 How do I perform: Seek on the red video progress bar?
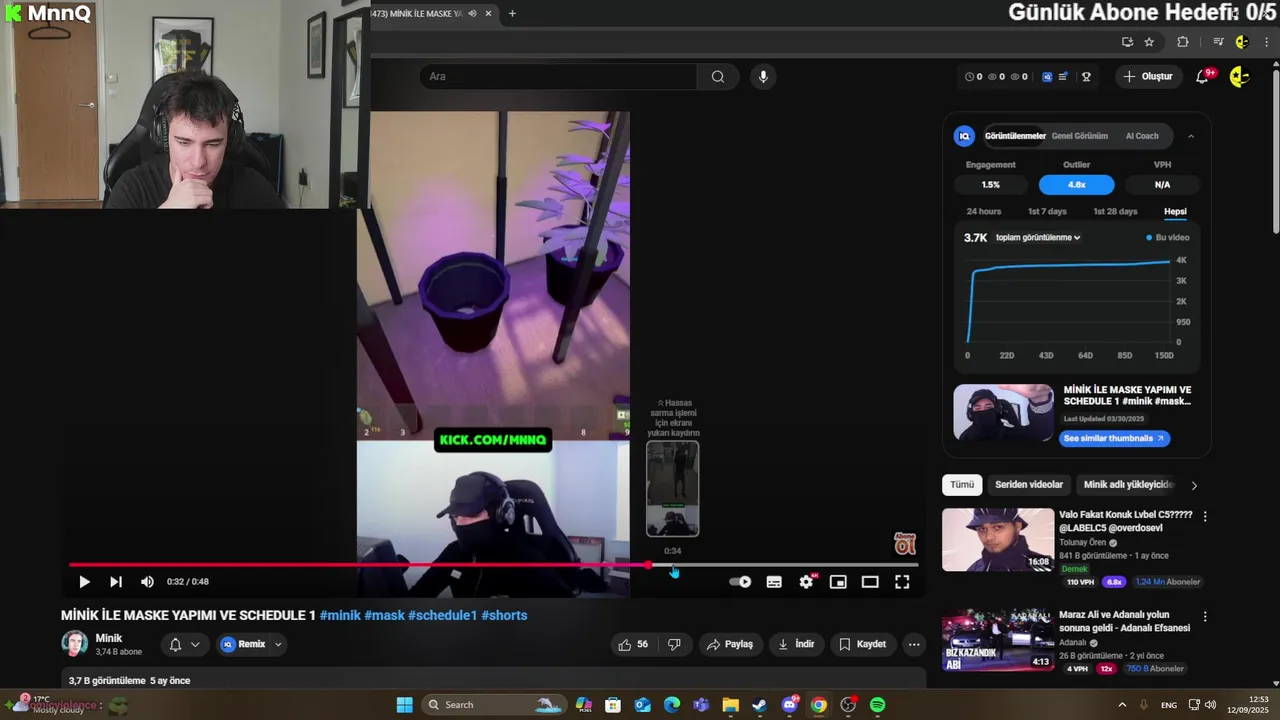(493, 565)
